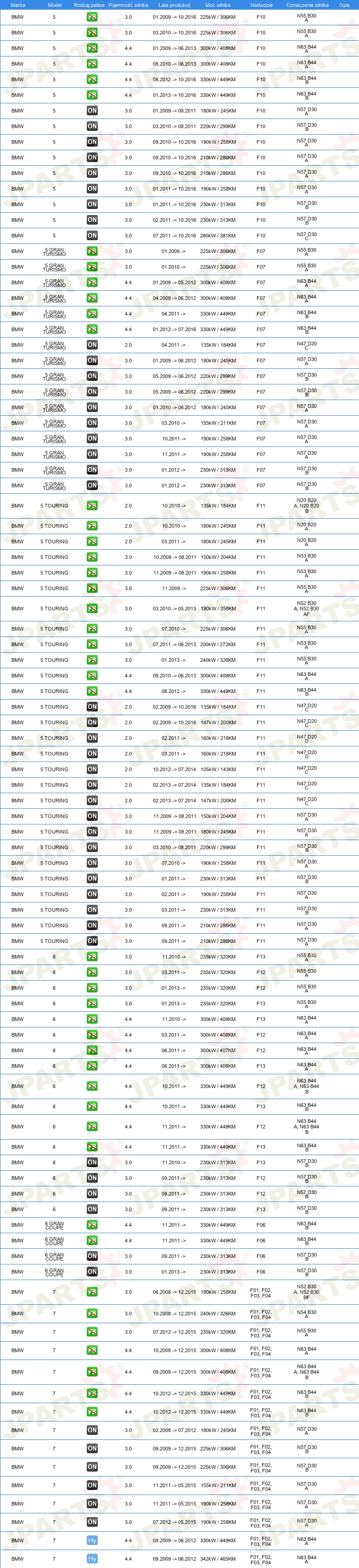
Task: Click date cell 07.2012 -> 05.2015
Action: coord(174,1523)
